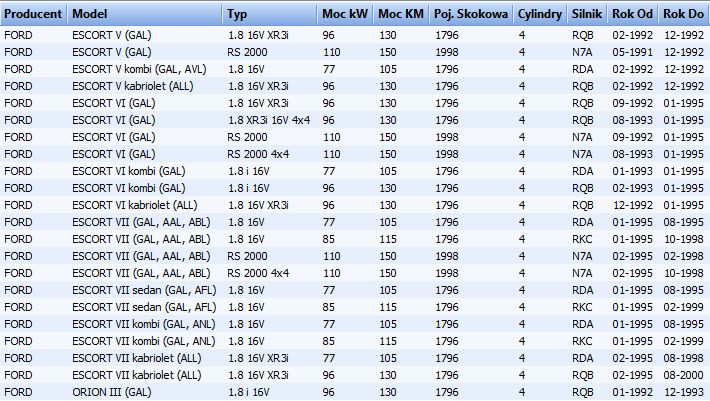Click the Cylindry column header
710x401 pixels.
(x=540, y=14)
